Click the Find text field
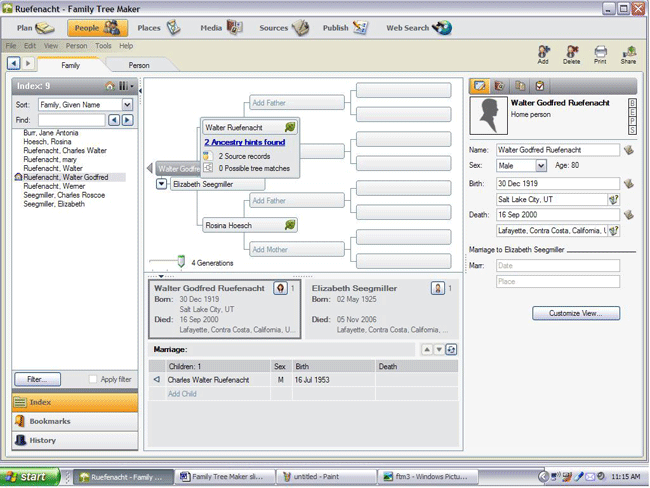The width and height of the screenshot is (650, 488). click(71, 120)
